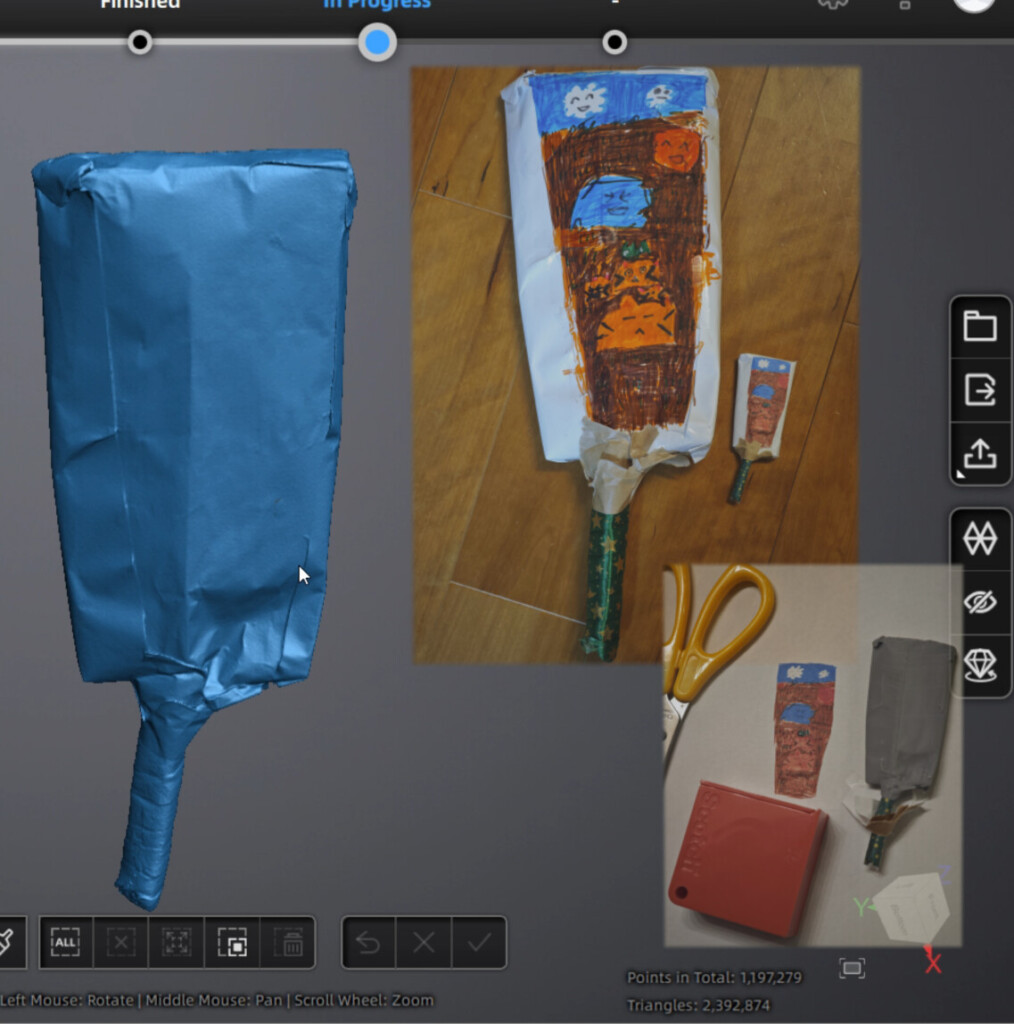Click the dashed expand-arrows selection icon
Image resolution: width=1014 pixels, height=1024 pixels.
click(176, 942)
